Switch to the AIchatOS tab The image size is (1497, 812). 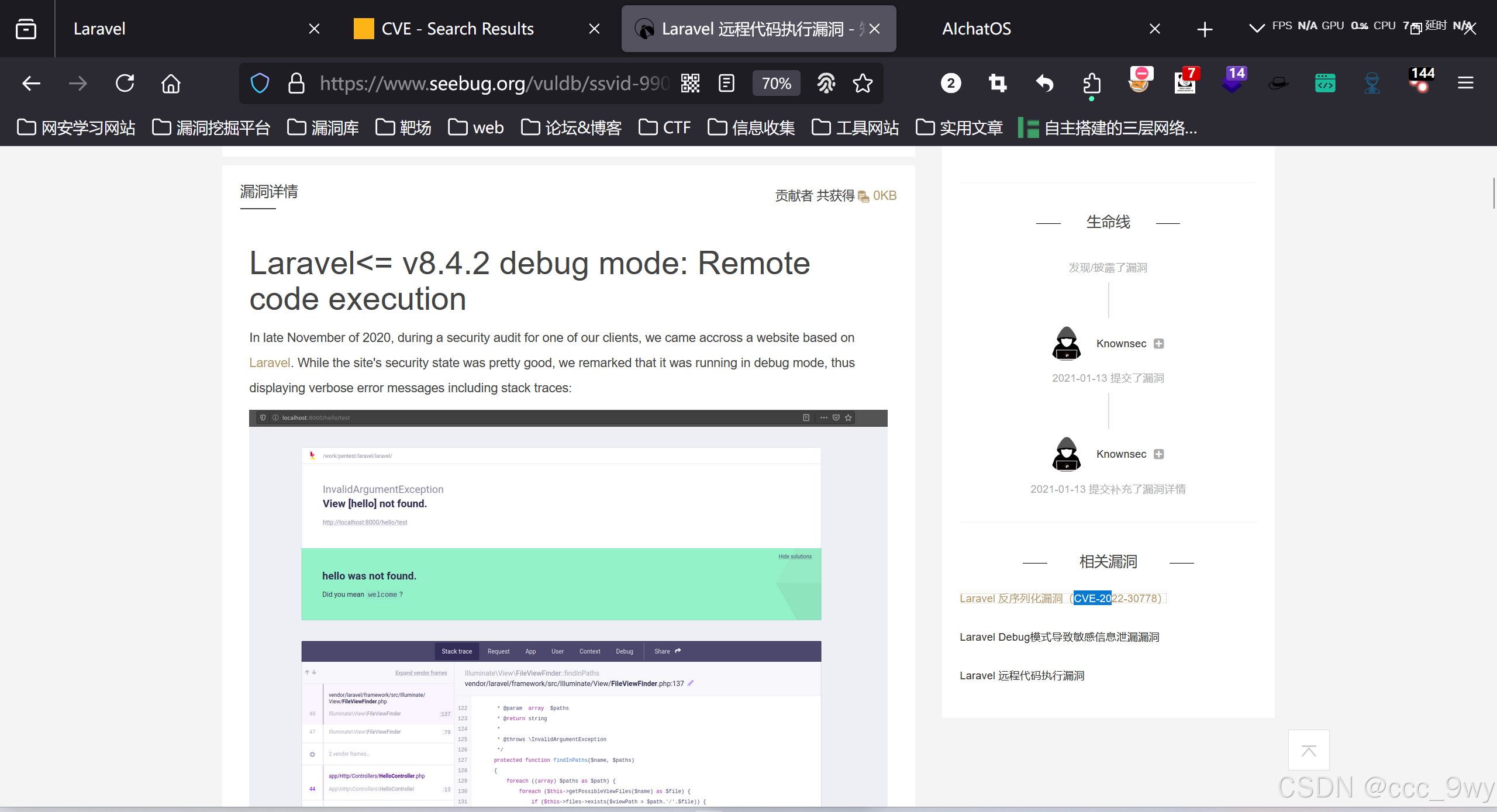point(976,29)
